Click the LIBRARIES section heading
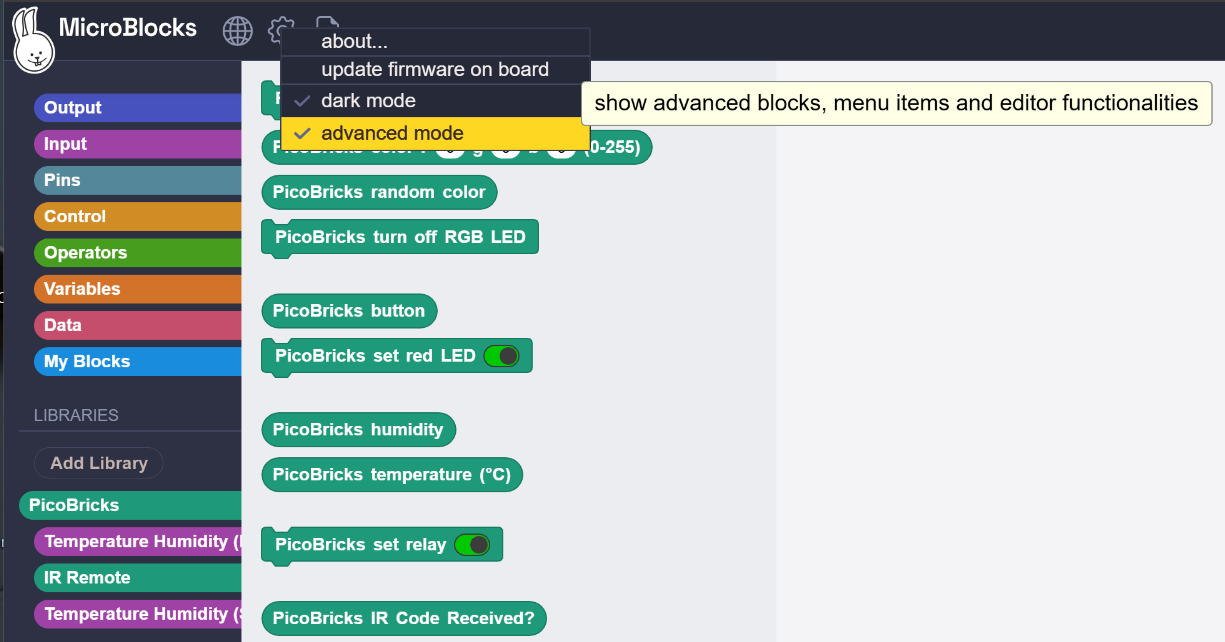Image resolution: width=1225 pixels, height=642 pixels. coord(76,415)
